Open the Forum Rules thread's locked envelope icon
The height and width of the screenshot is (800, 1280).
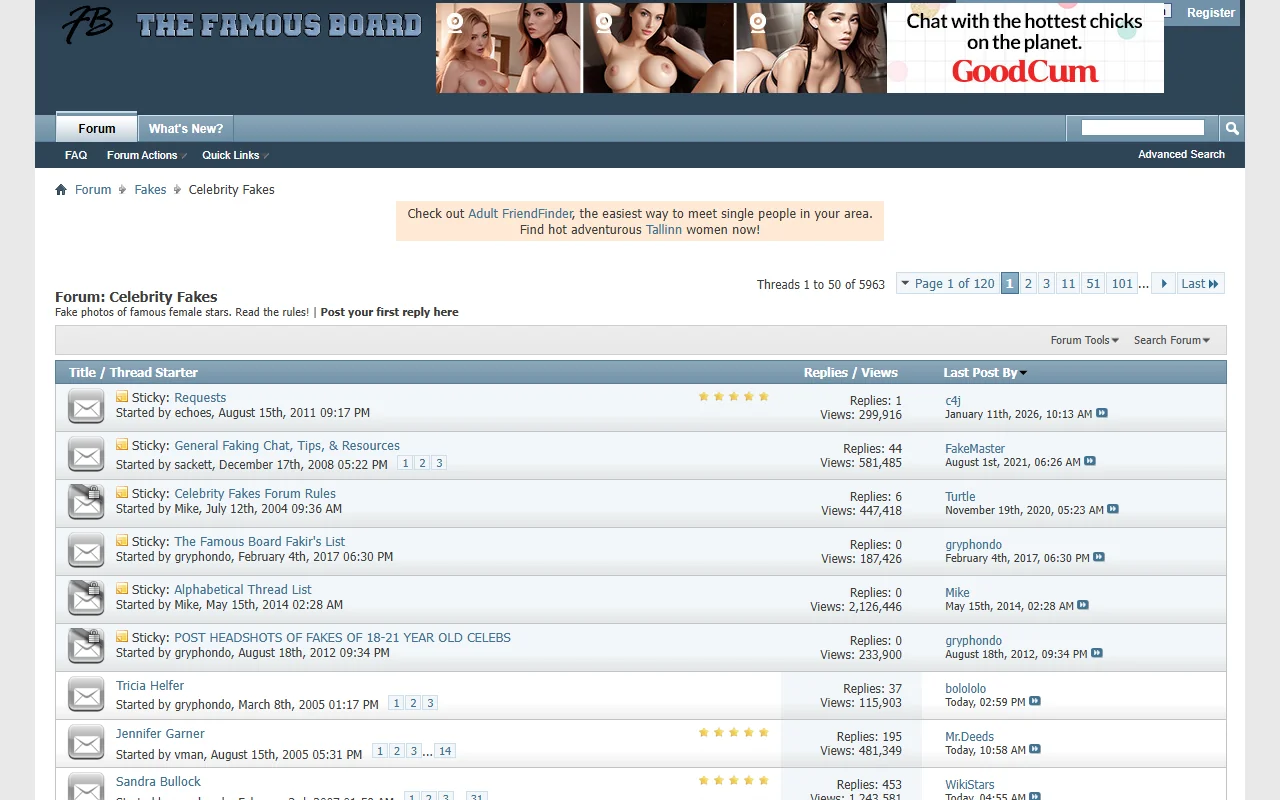85,502
